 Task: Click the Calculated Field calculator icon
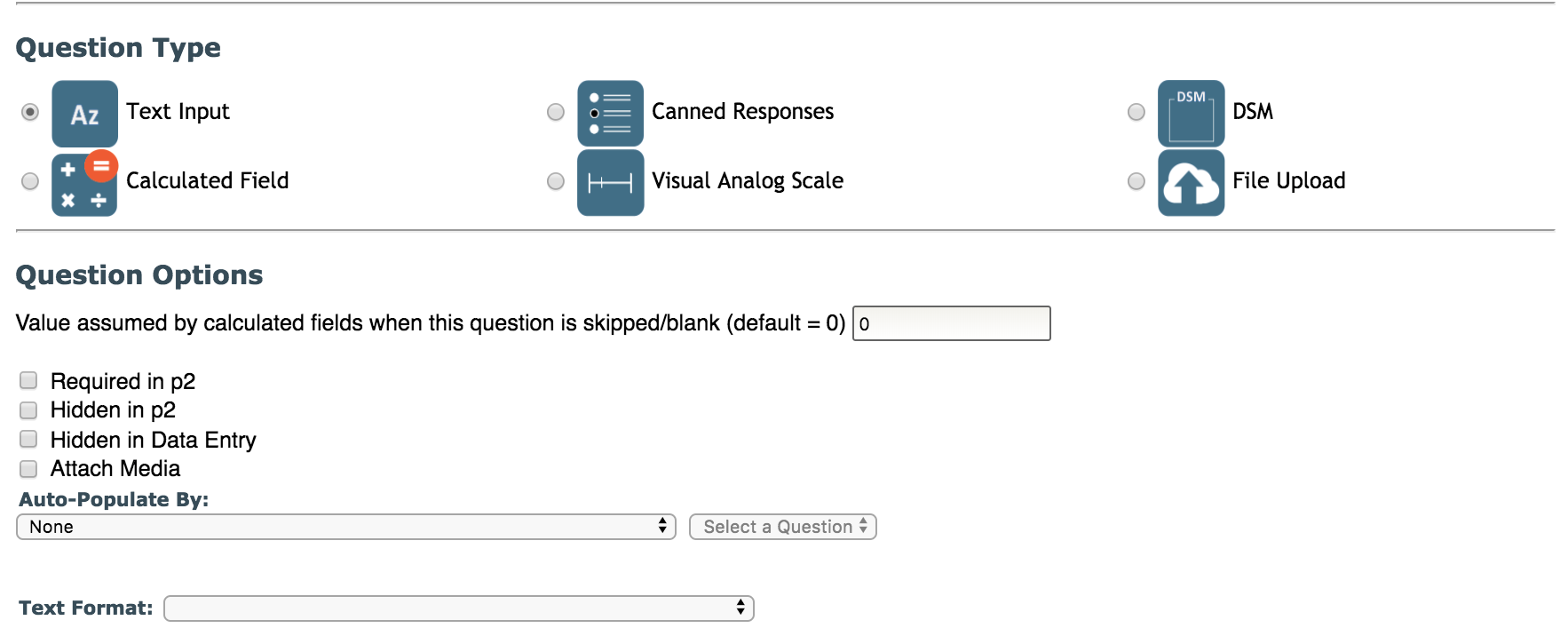tap(84, 184)
